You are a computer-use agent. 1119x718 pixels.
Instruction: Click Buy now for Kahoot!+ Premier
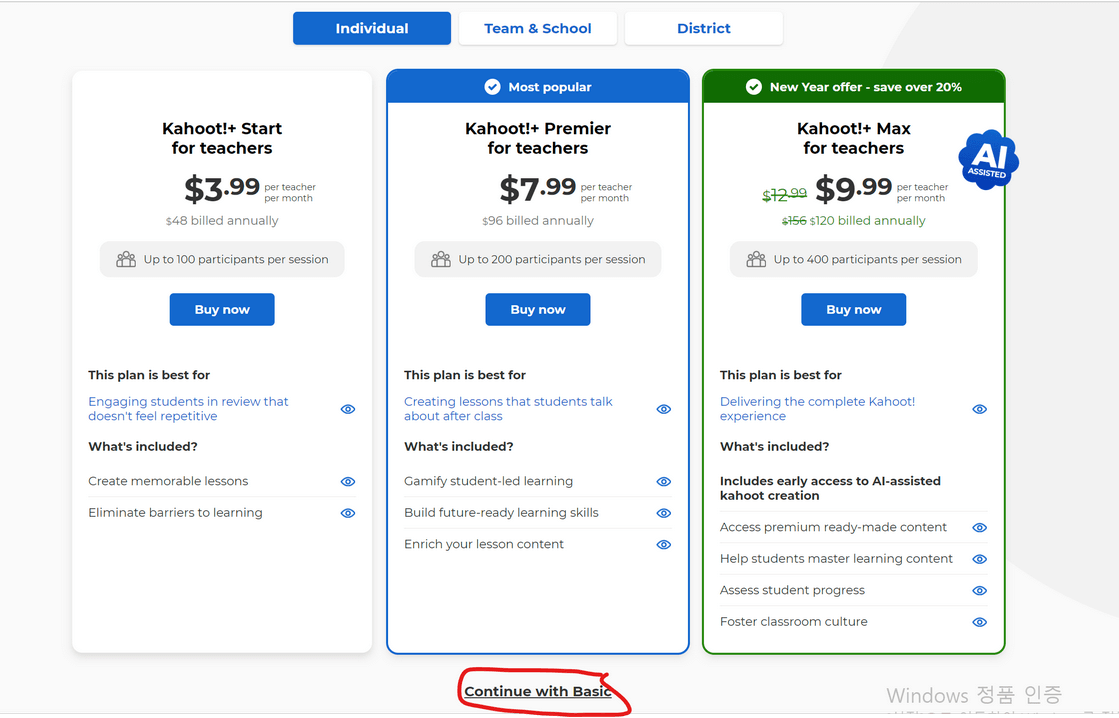tap(538, 310)
